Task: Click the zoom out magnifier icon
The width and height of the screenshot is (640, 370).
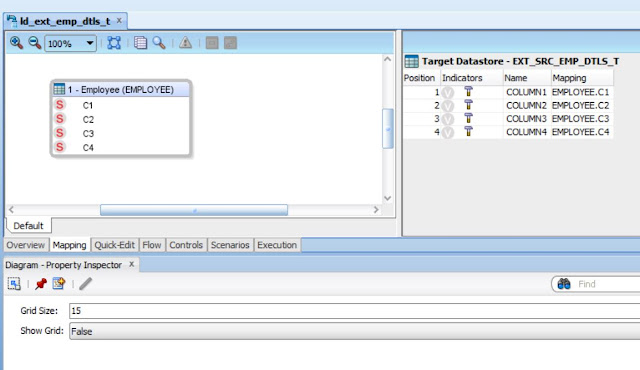Action: (35, 43)
